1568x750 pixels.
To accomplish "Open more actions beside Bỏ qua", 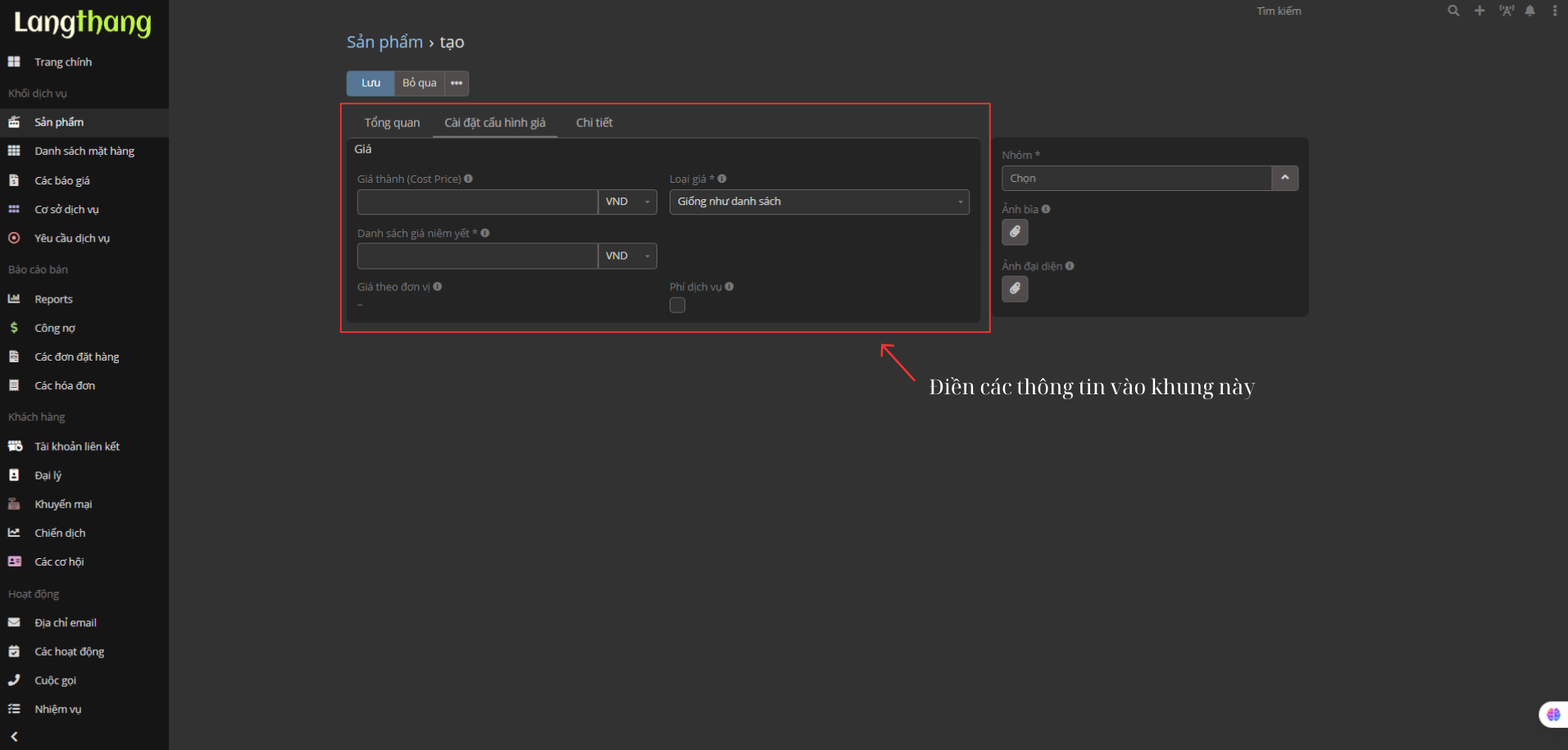I will [457, 83].
